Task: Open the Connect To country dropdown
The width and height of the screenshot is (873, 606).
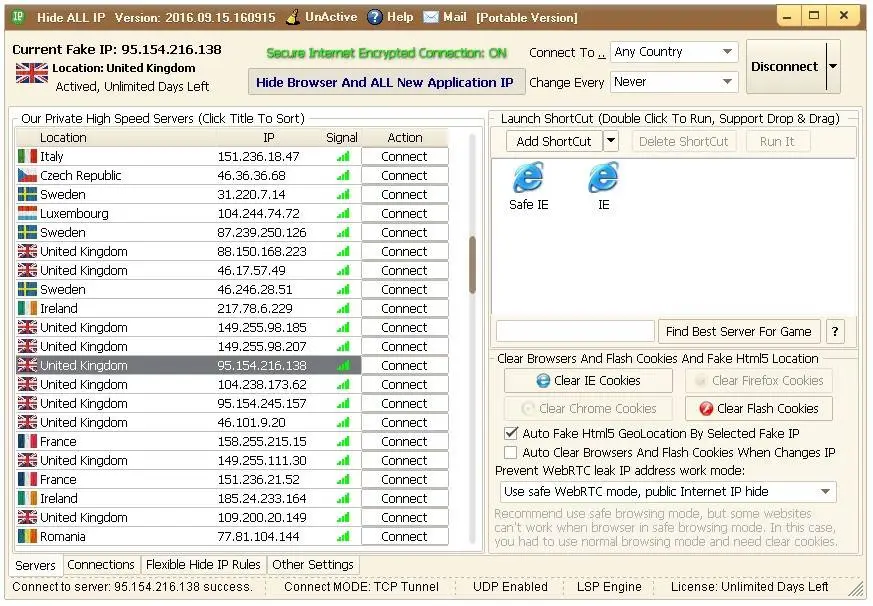Action: tap(674, 52)
